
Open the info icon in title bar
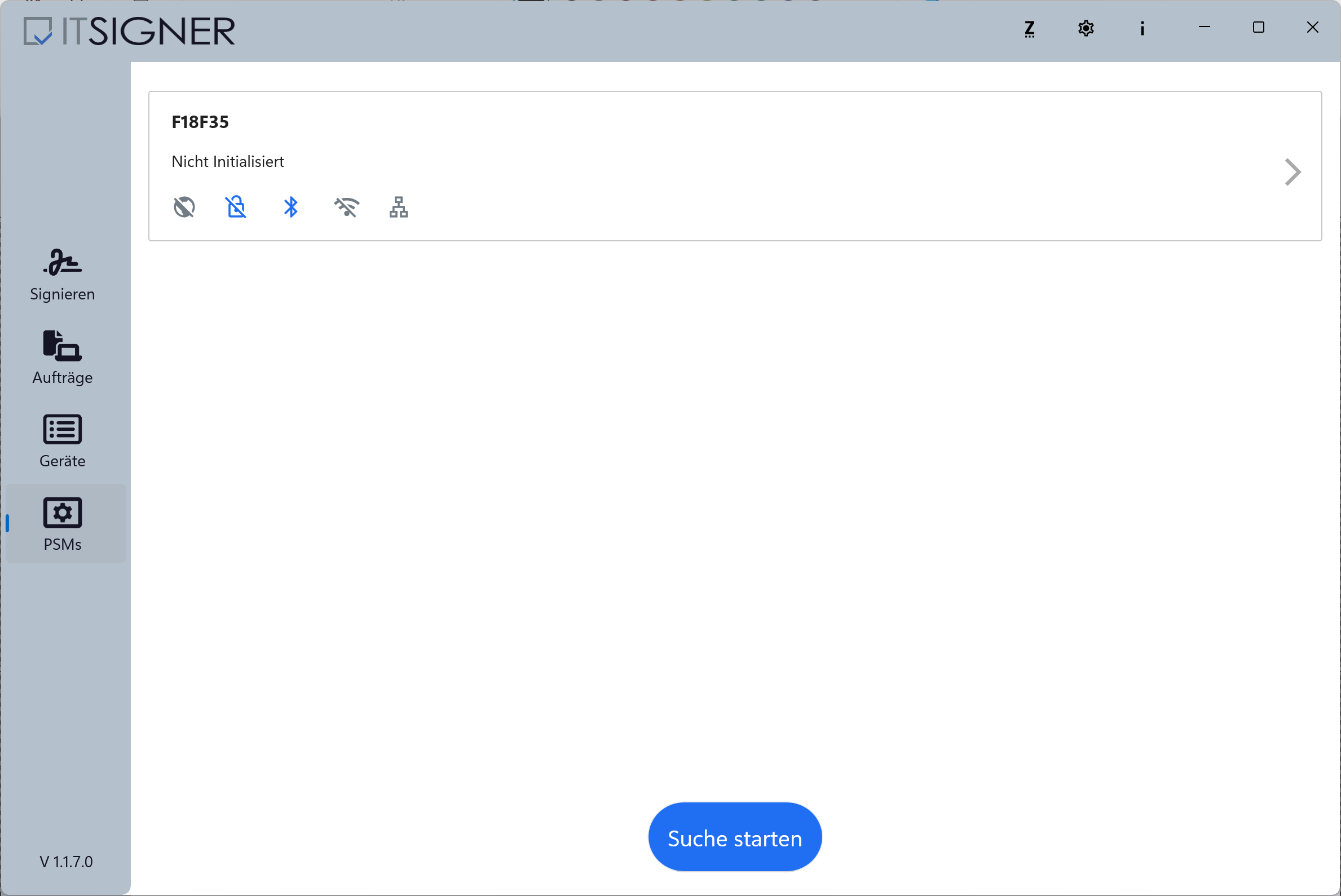(1141, 28)
